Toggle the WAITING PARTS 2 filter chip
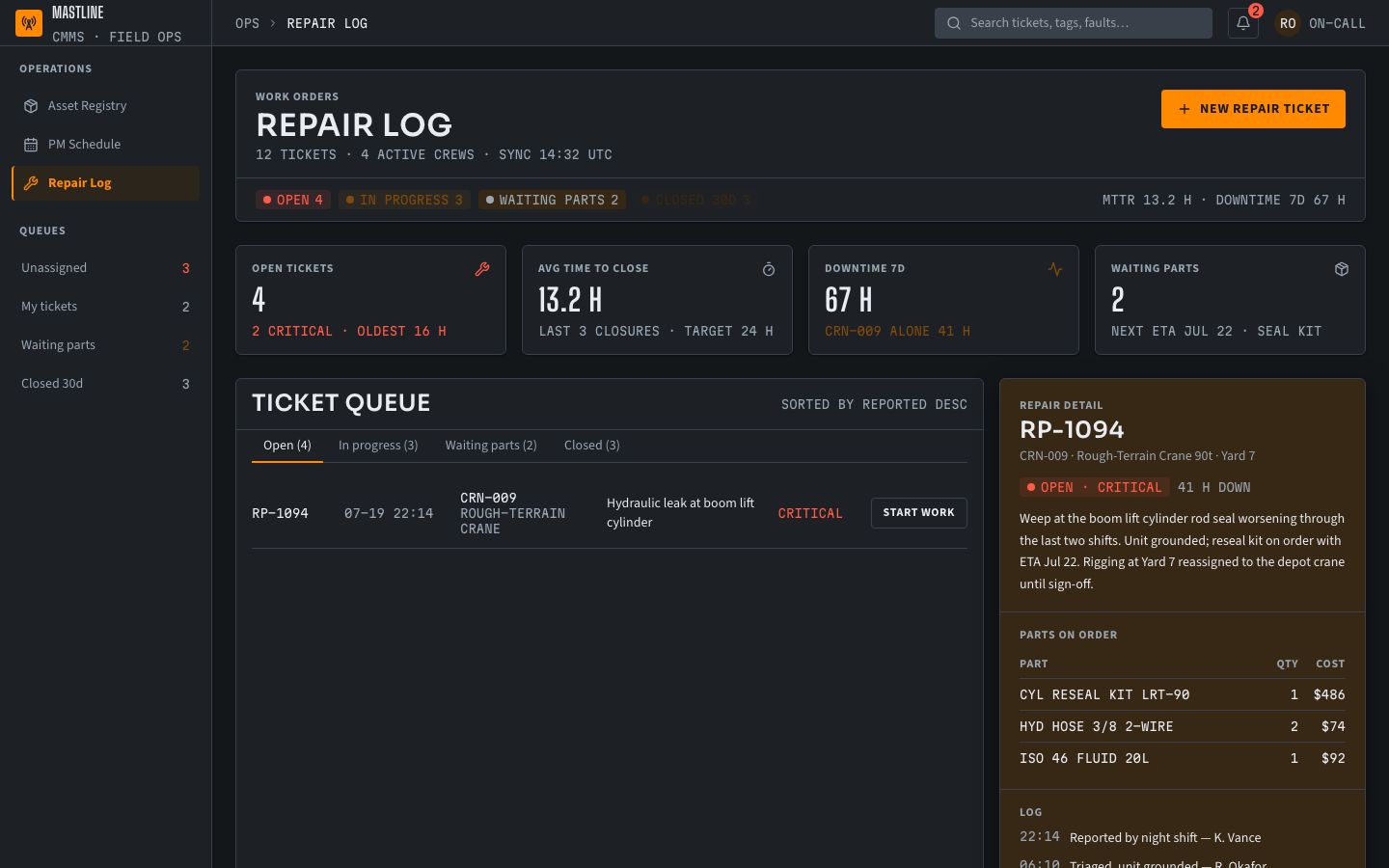The height and width of the screenshot is (868, 1389). [x=552, y=200]
